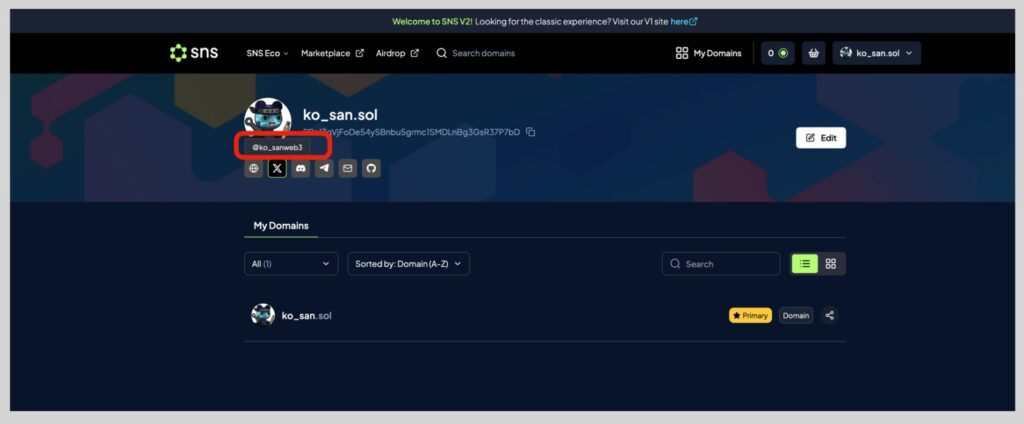Click the Edit profile button
Screen dimensions: 1024x424
pos(821,138)
